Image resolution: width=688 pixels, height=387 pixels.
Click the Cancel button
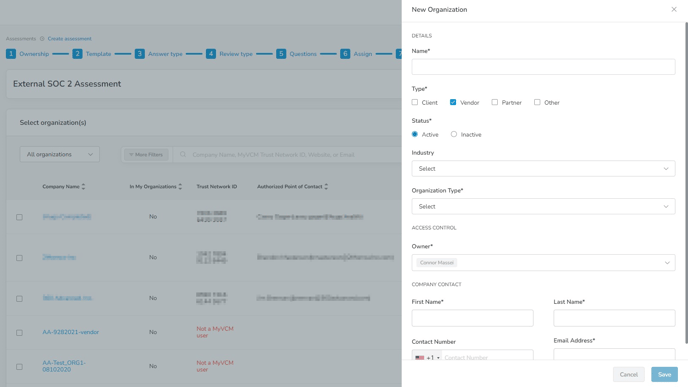point(628,374)
